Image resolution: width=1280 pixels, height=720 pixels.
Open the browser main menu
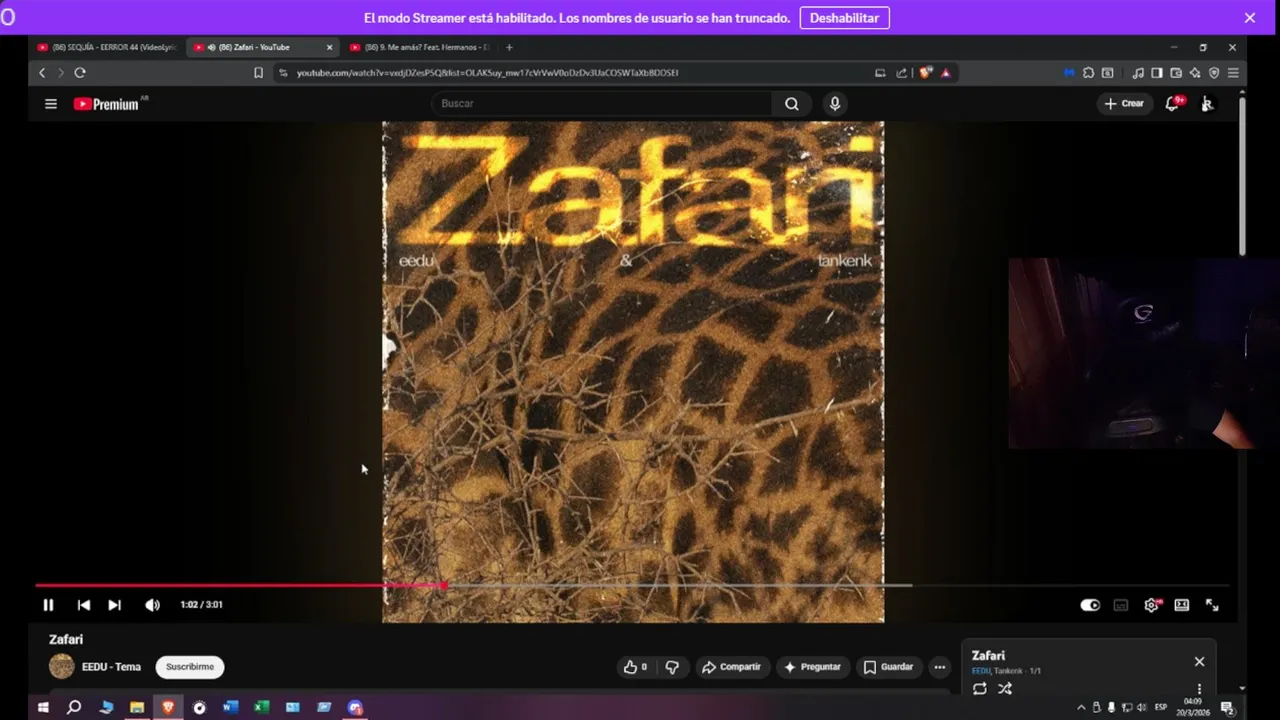[1233, 73]
